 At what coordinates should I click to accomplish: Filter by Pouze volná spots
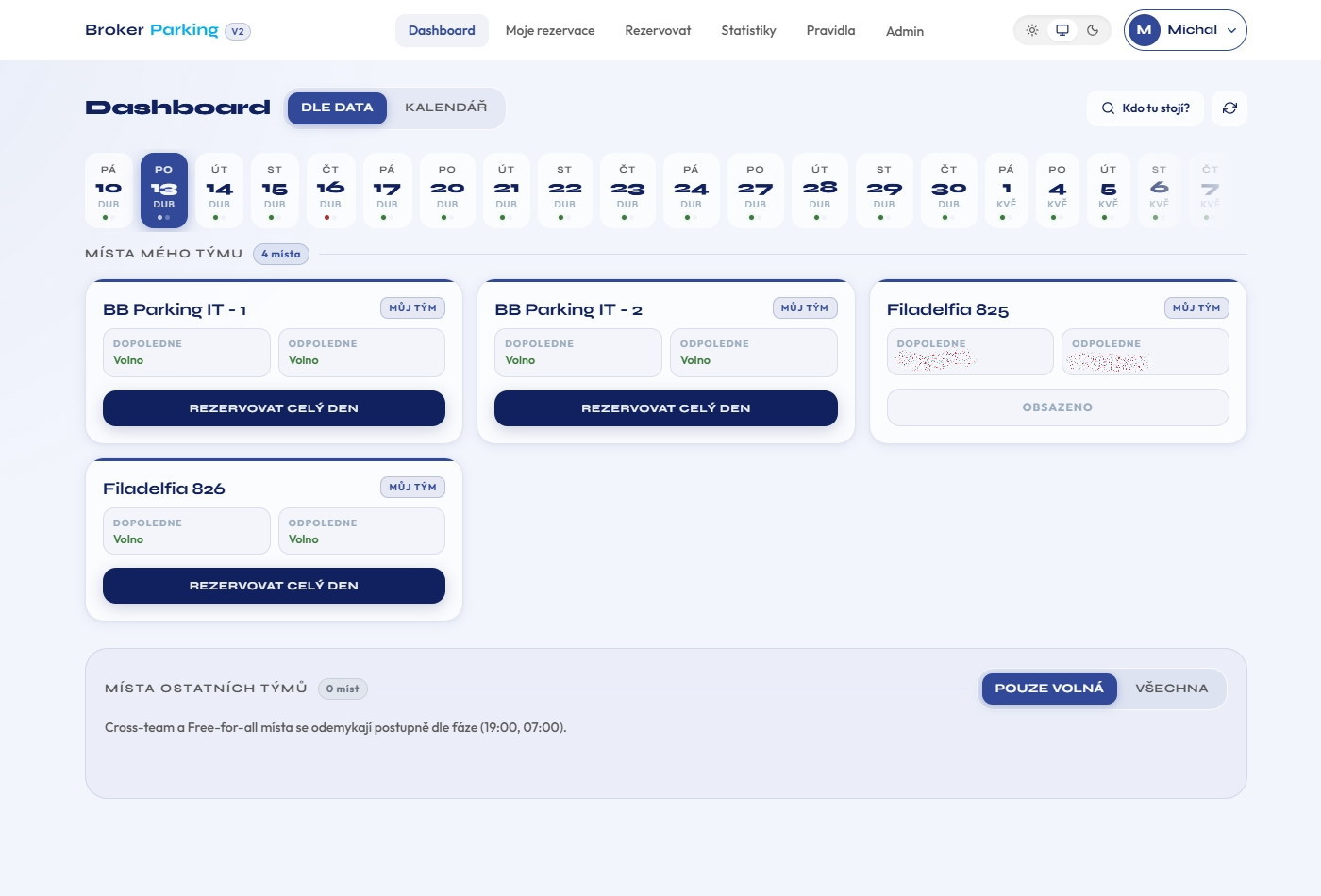point(1048,689)
